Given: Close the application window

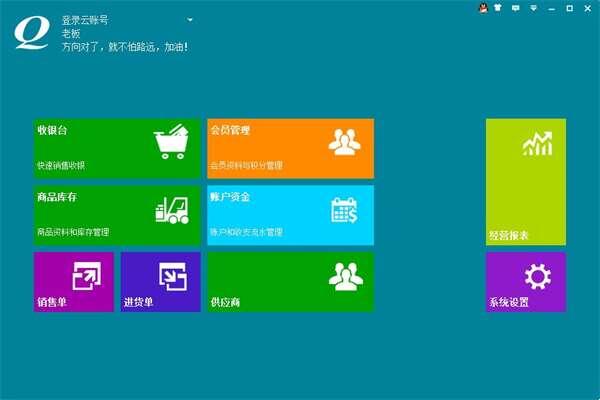Looking at the screenshot, I should pyautogui.click(x=587, y=8).
